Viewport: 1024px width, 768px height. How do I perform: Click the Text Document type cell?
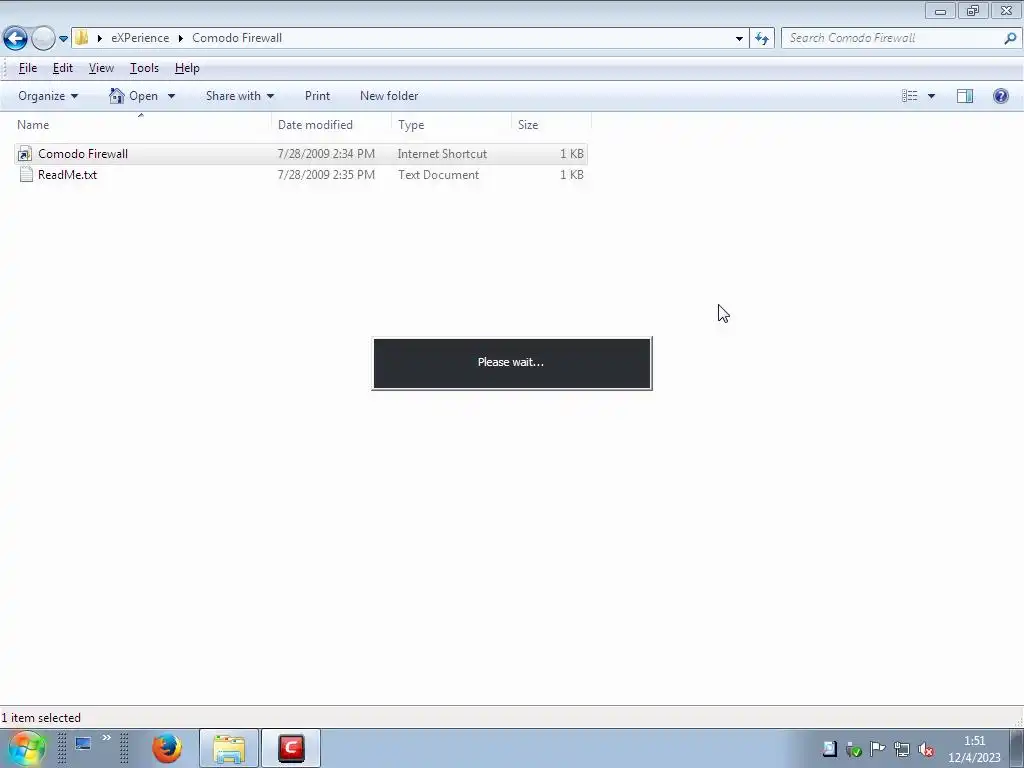point(438,175)
